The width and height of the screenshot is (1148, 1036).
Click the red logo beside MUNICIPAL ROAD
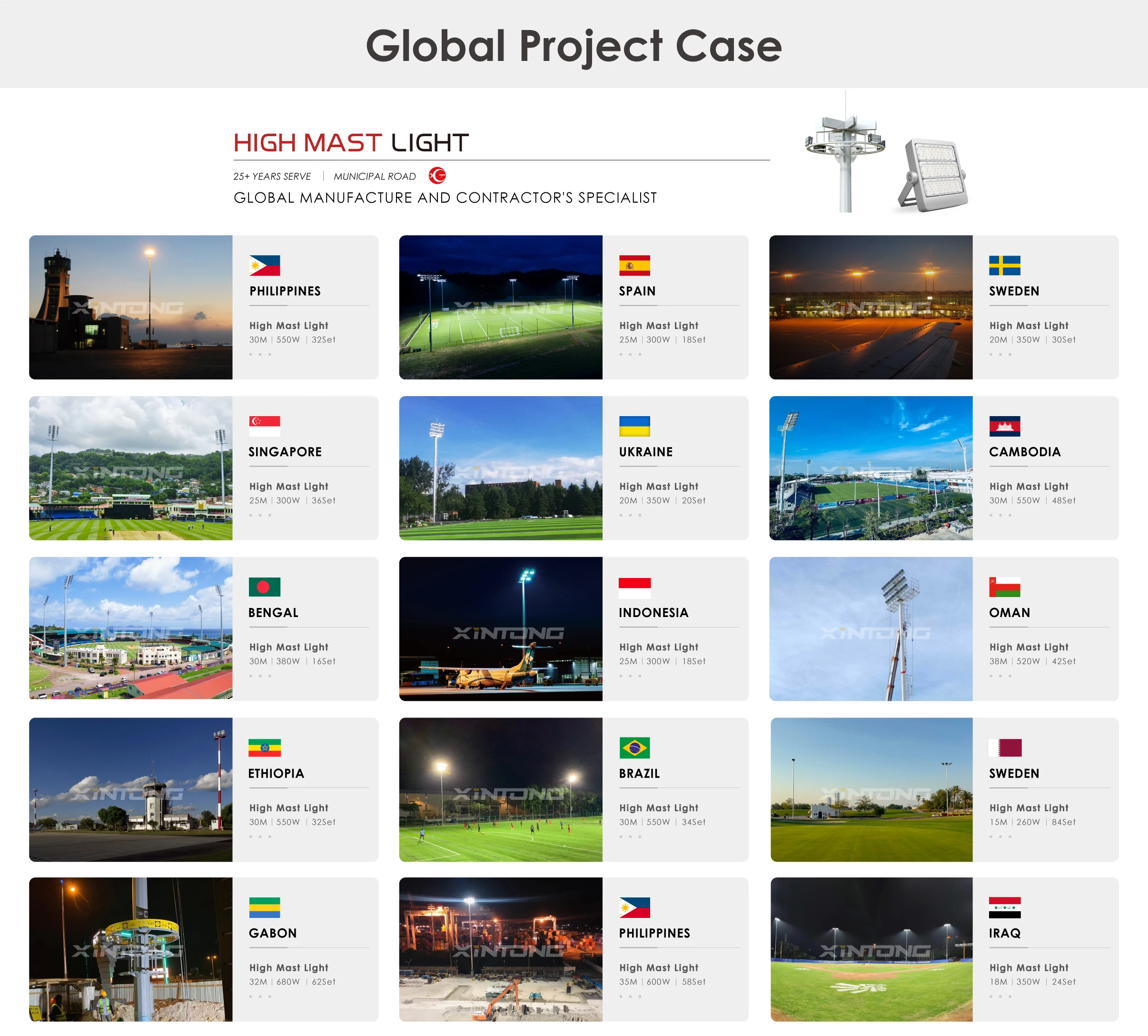tap(437, 176)
